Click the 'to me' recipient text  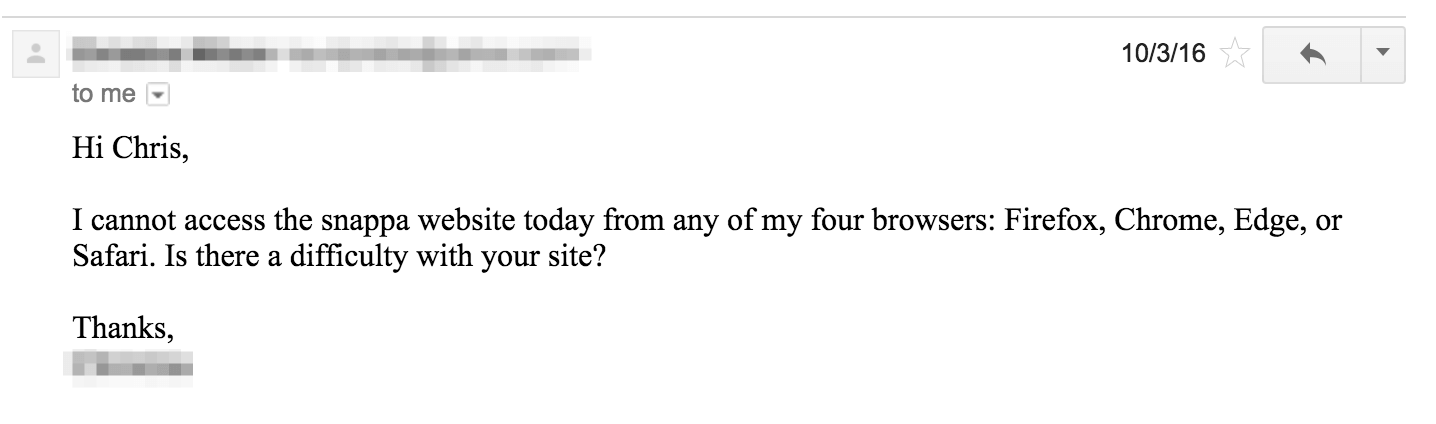104,95
